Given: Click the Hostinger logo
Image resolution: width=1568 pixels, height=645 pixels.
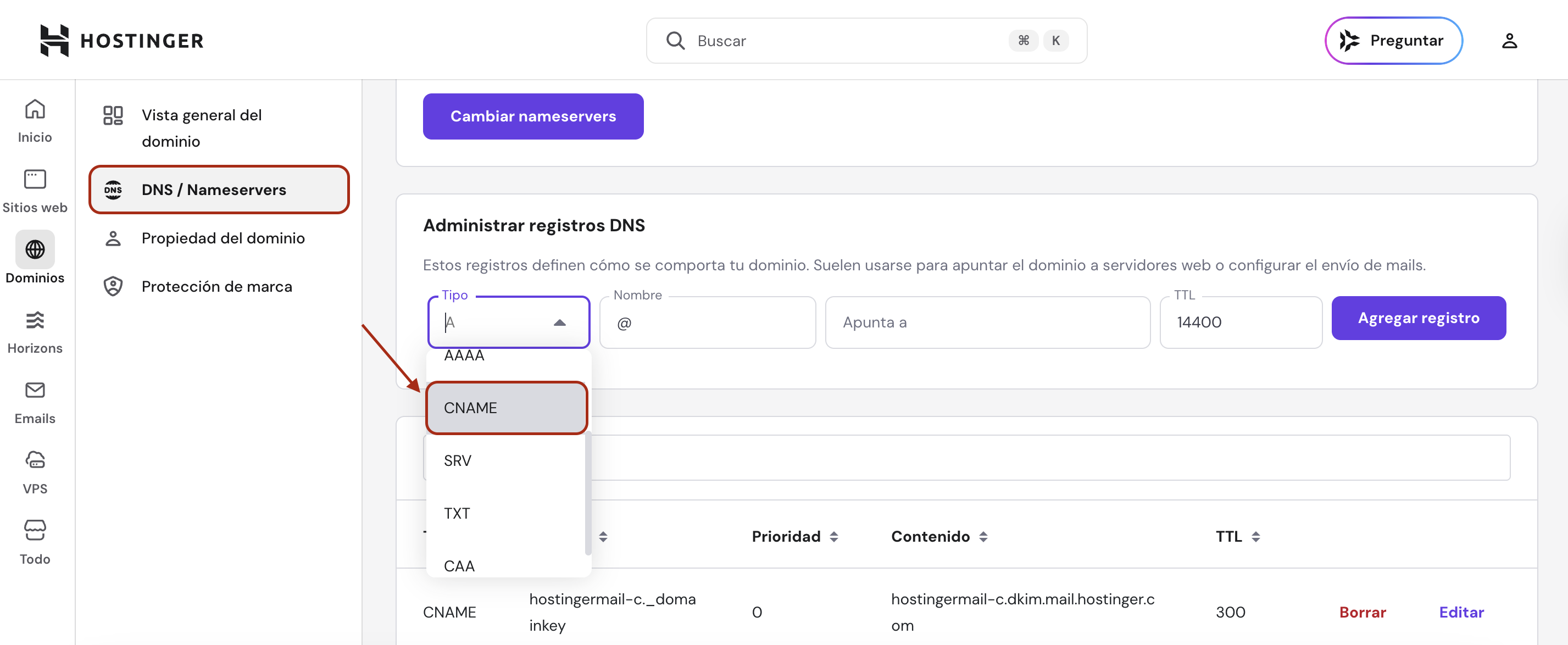Looking at the screenshot, I should (x=122, y=40).
